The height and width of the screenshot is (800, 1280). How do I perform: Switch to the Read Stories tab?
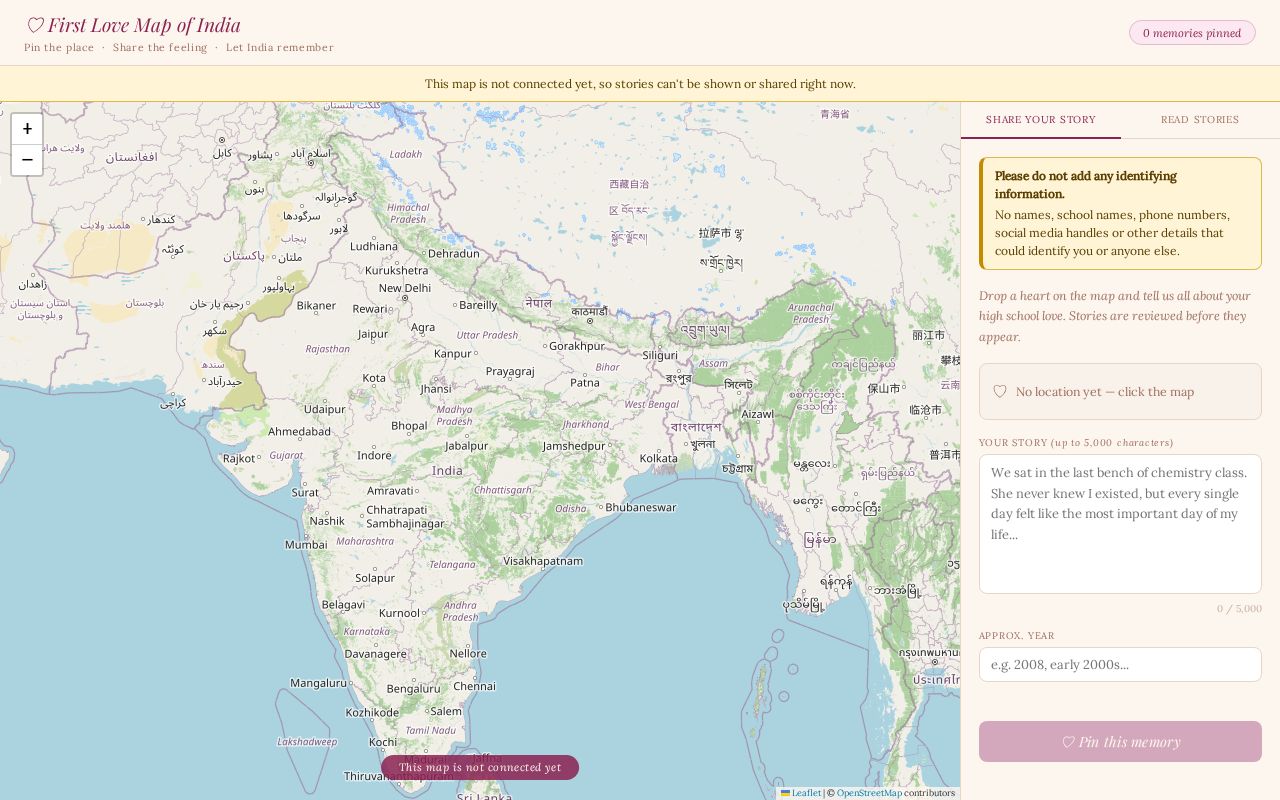pyautogui.click(x=1200, y=120)
